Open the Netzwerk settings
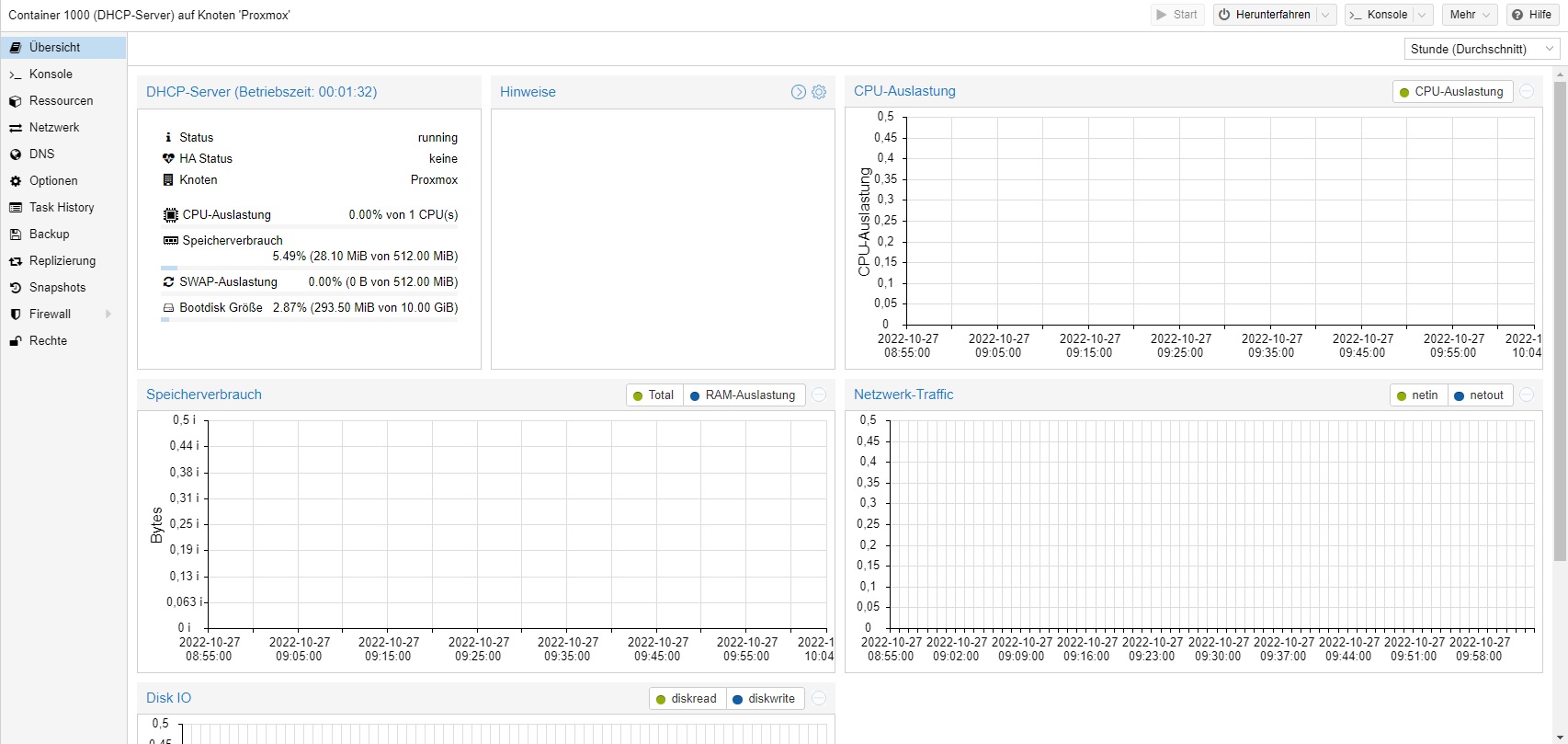 coord(62,127)
